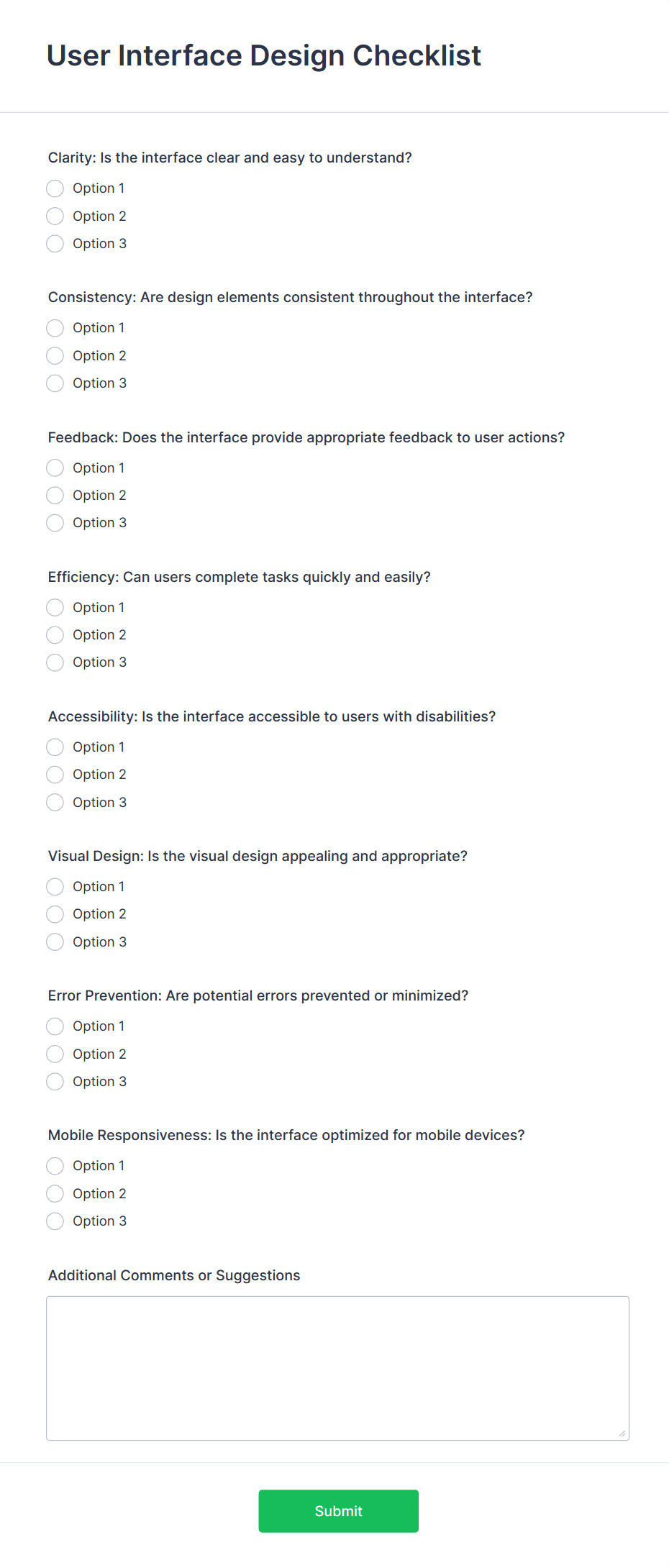669x1568 pixels.
Task: Pick Option 2 for Mobile Responsiveness
Action: tap(55, 1194)
